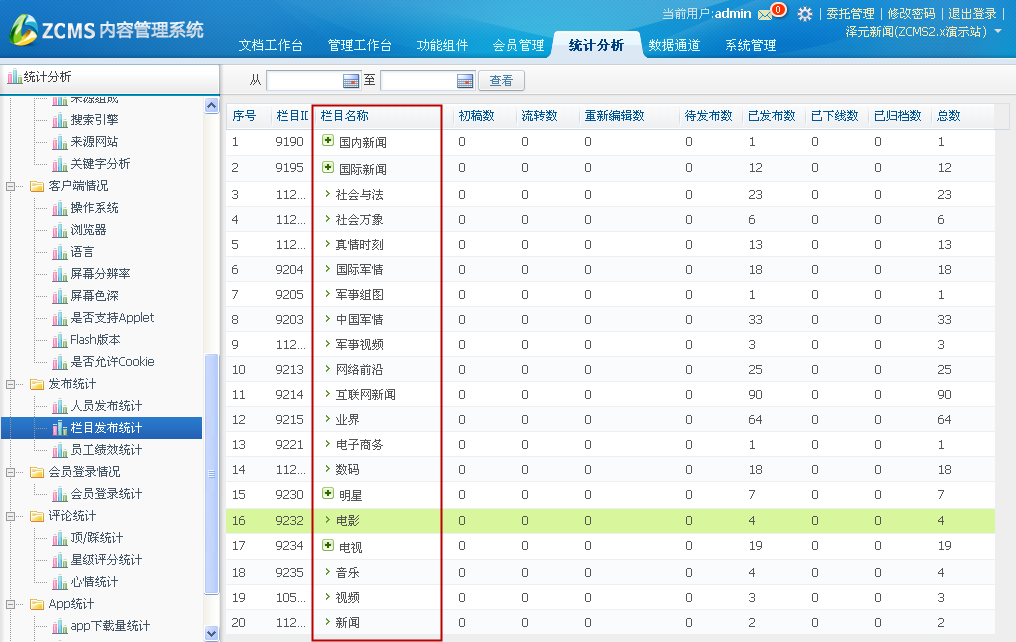Click the chart icon beside 搜索引擎
The width and height of the screenshot is (1016, 642).
pos(60,120)
